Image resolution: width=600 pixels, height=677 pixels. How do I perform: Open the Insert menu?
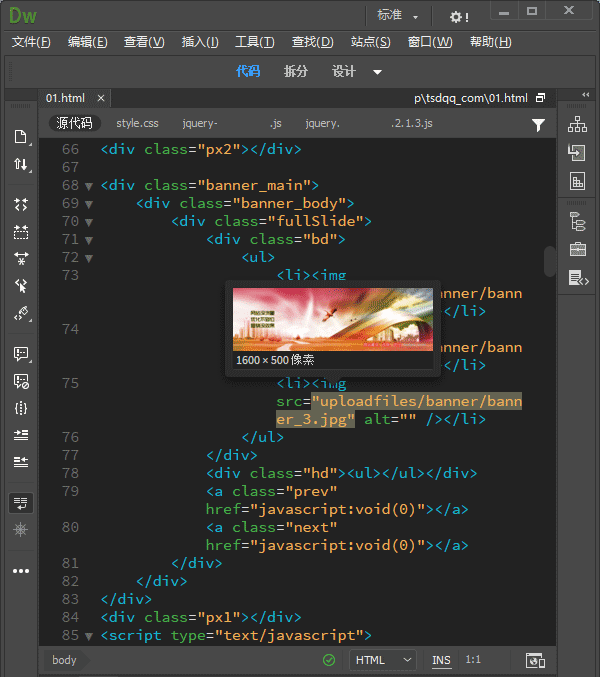point(200,42)
